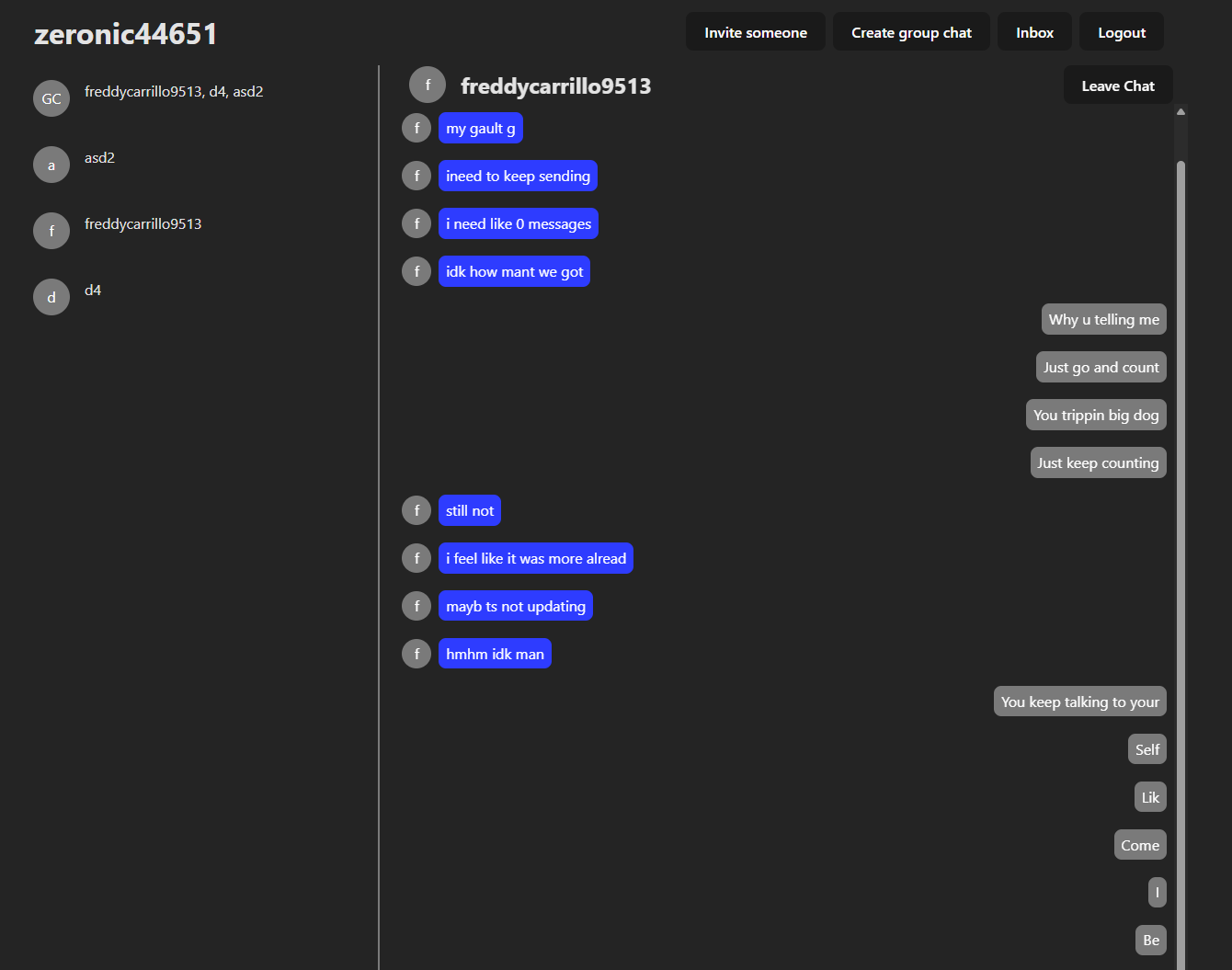Screen dimensions: 1232x970
Task: Log out using the Logout button
Action: pyautogui.click(x=1122, y=32)
